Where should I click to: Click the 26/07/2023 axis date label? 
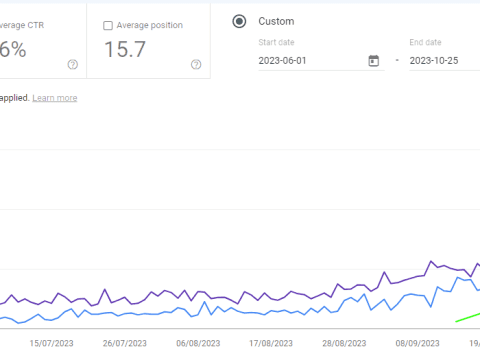(125, 343)
